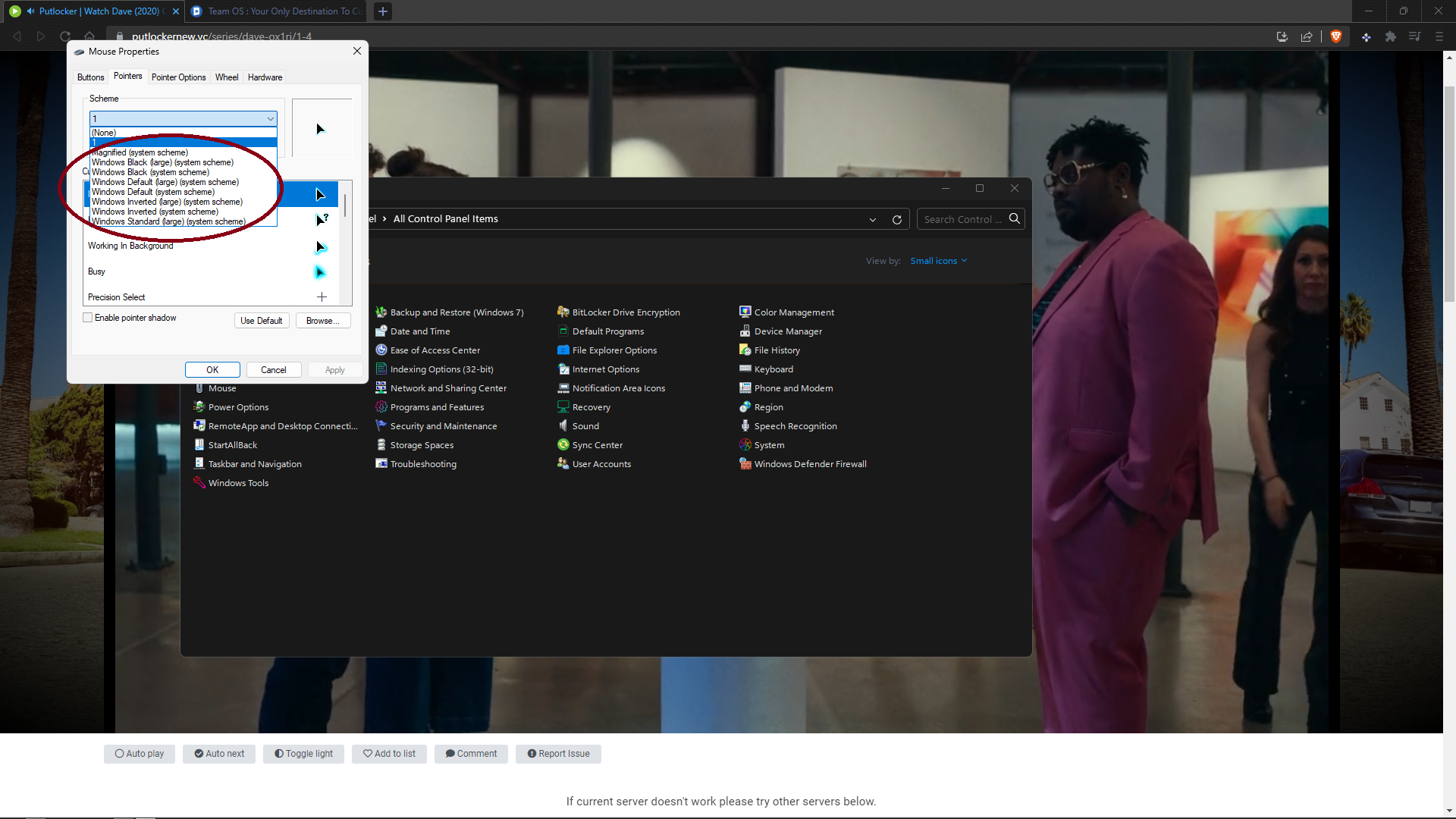Refresh Control Panel with the reload icon

pos(897,219)
